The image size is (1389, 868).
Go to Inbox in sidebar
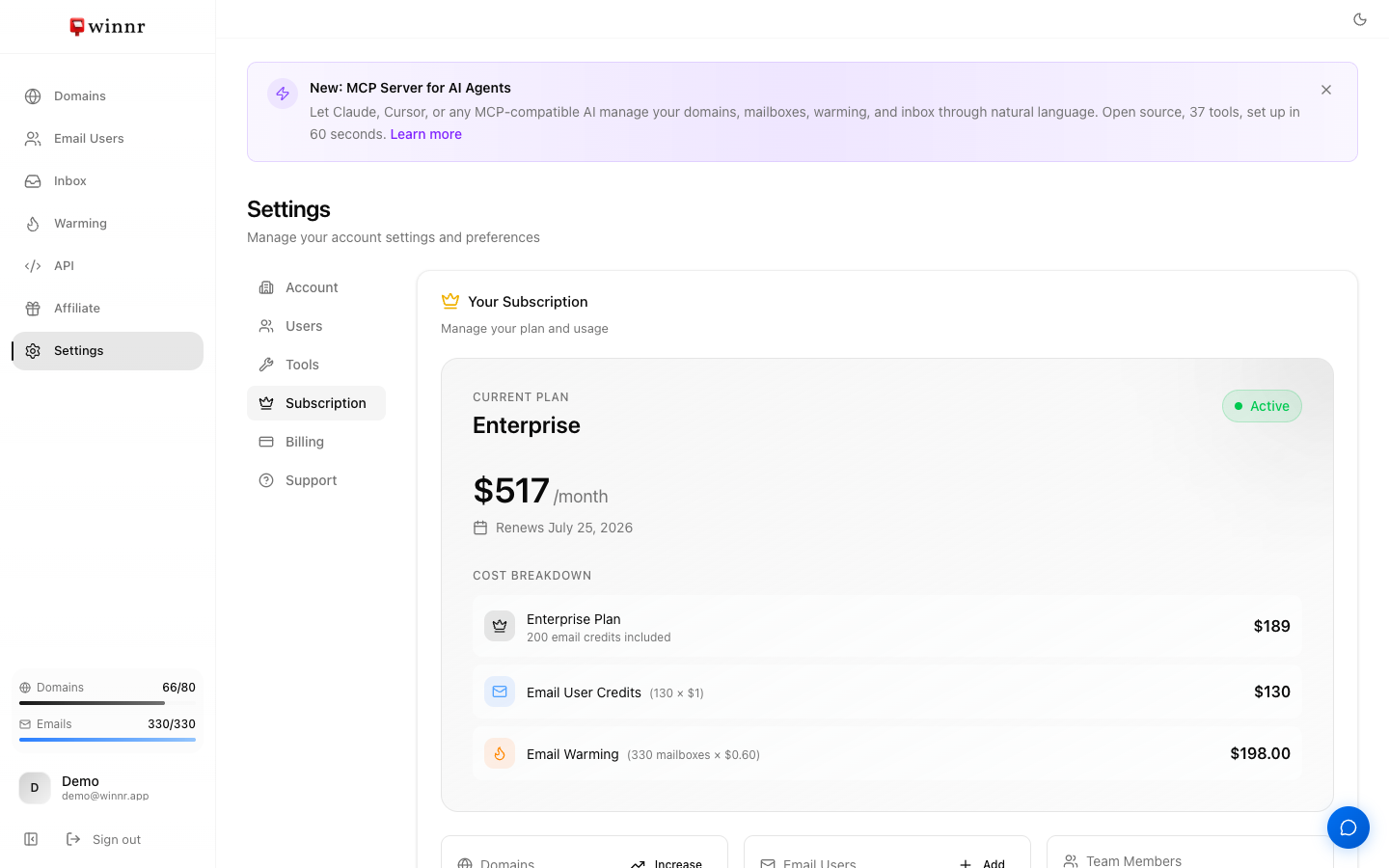pos(107,181)
